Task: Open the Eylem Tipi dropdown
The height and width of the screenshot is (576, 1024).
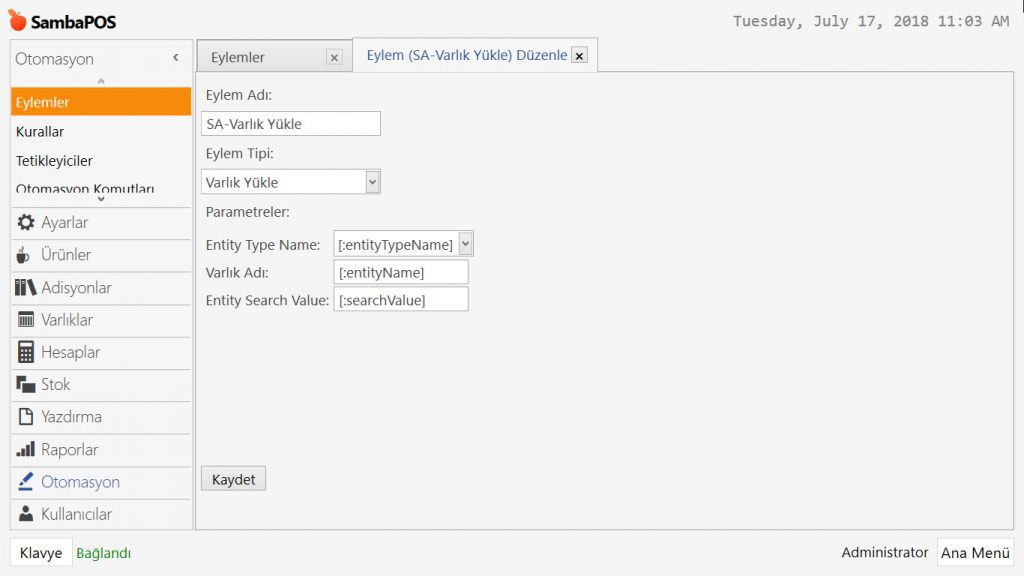Action: tap(372, 182)
